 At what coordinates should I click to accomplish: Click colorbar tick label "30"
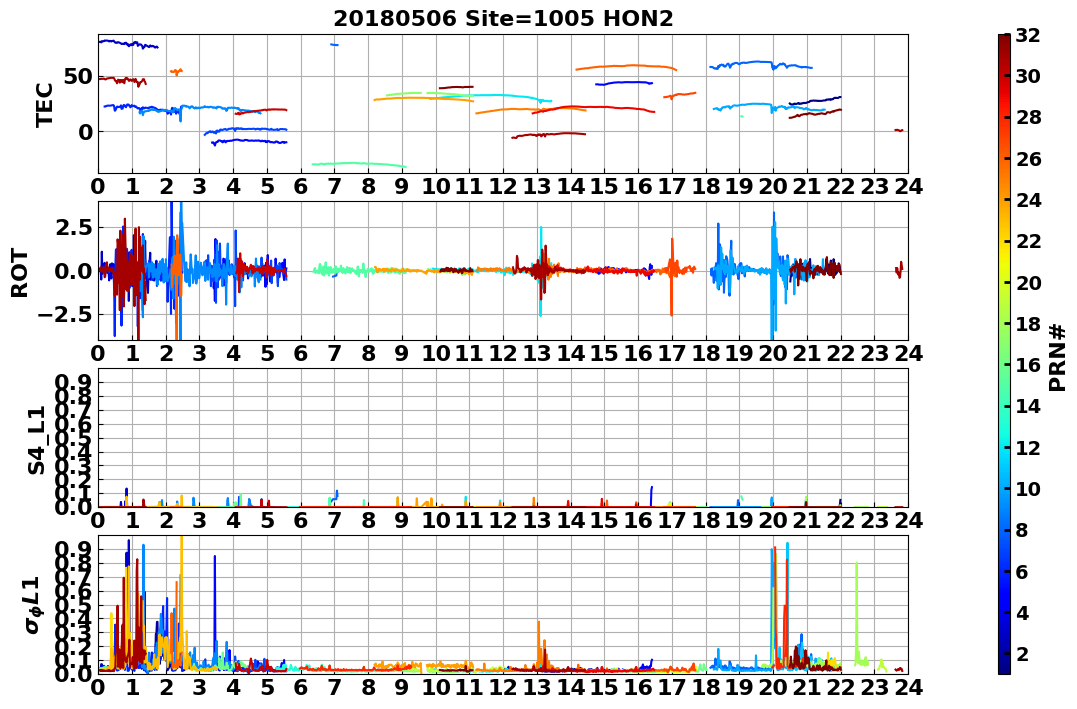1028,76
